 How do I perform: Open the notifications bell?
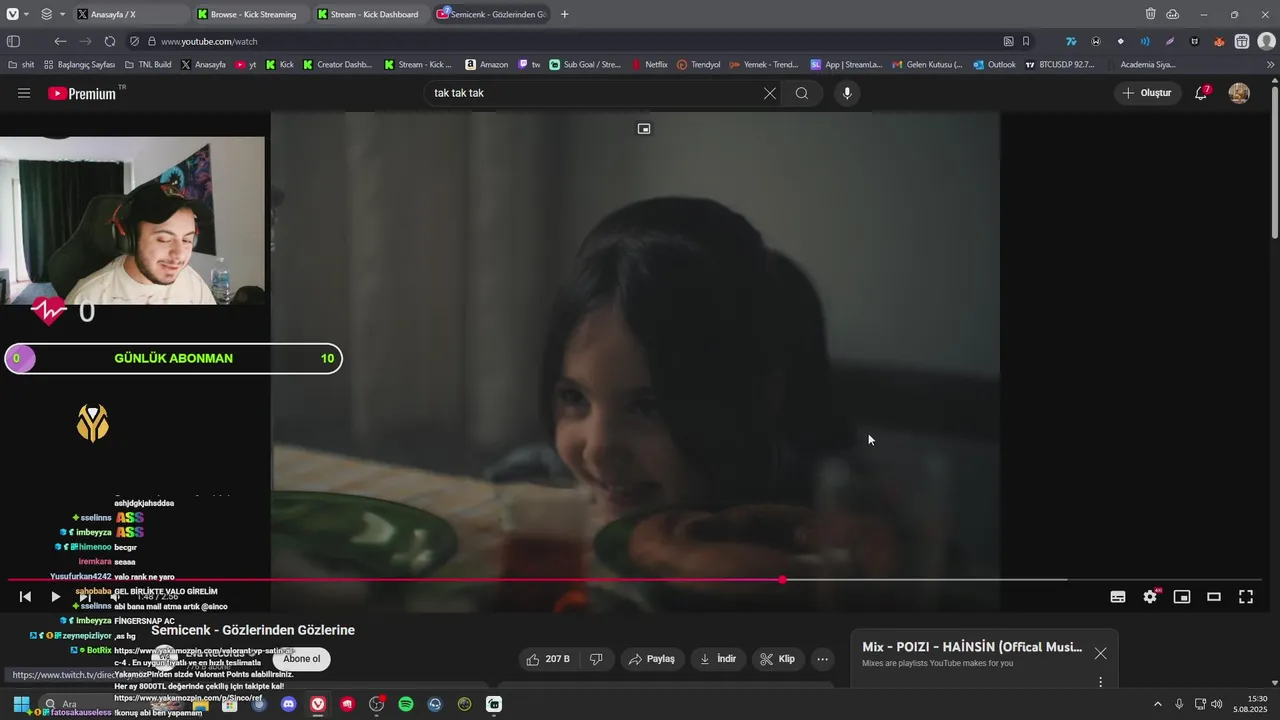[1201, 93]
